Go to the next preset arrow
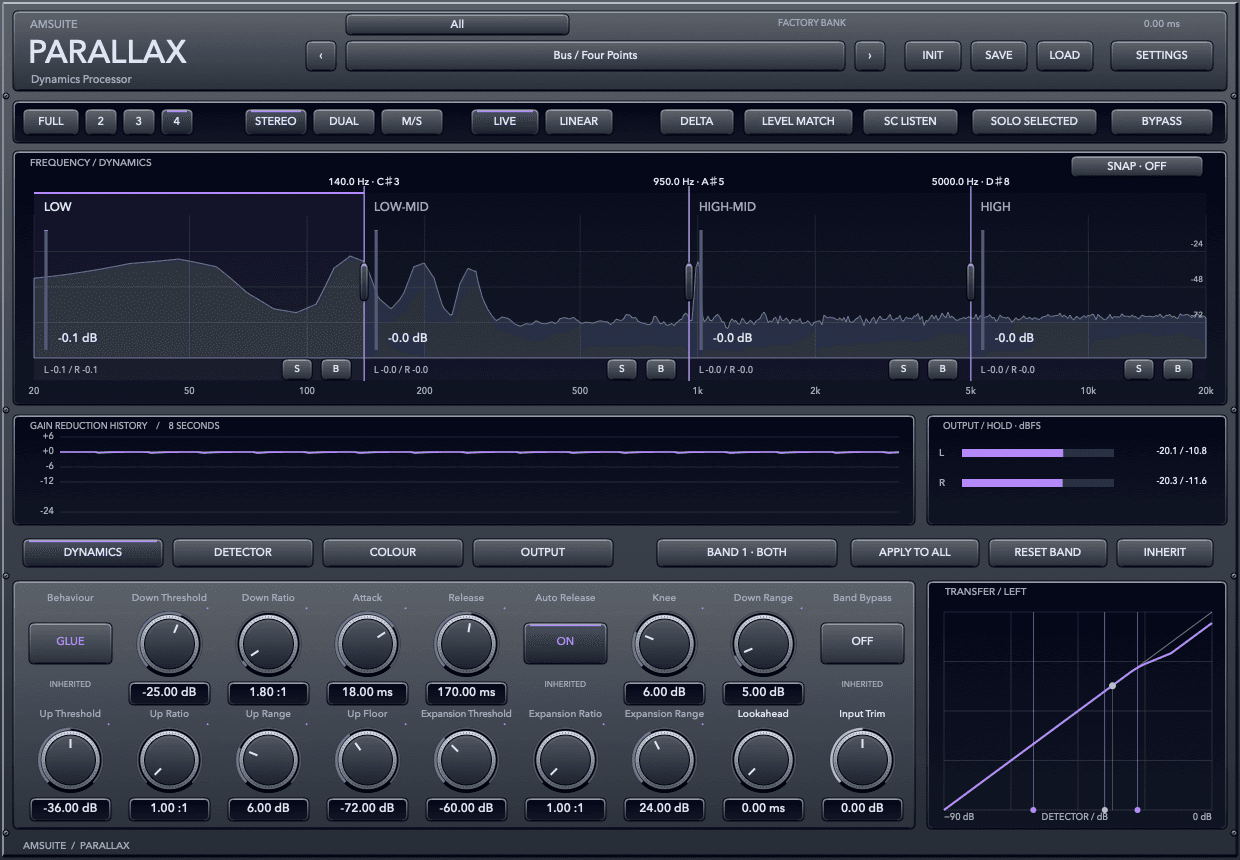Screen dimensions: 1240x860 (x=870, y=56)
